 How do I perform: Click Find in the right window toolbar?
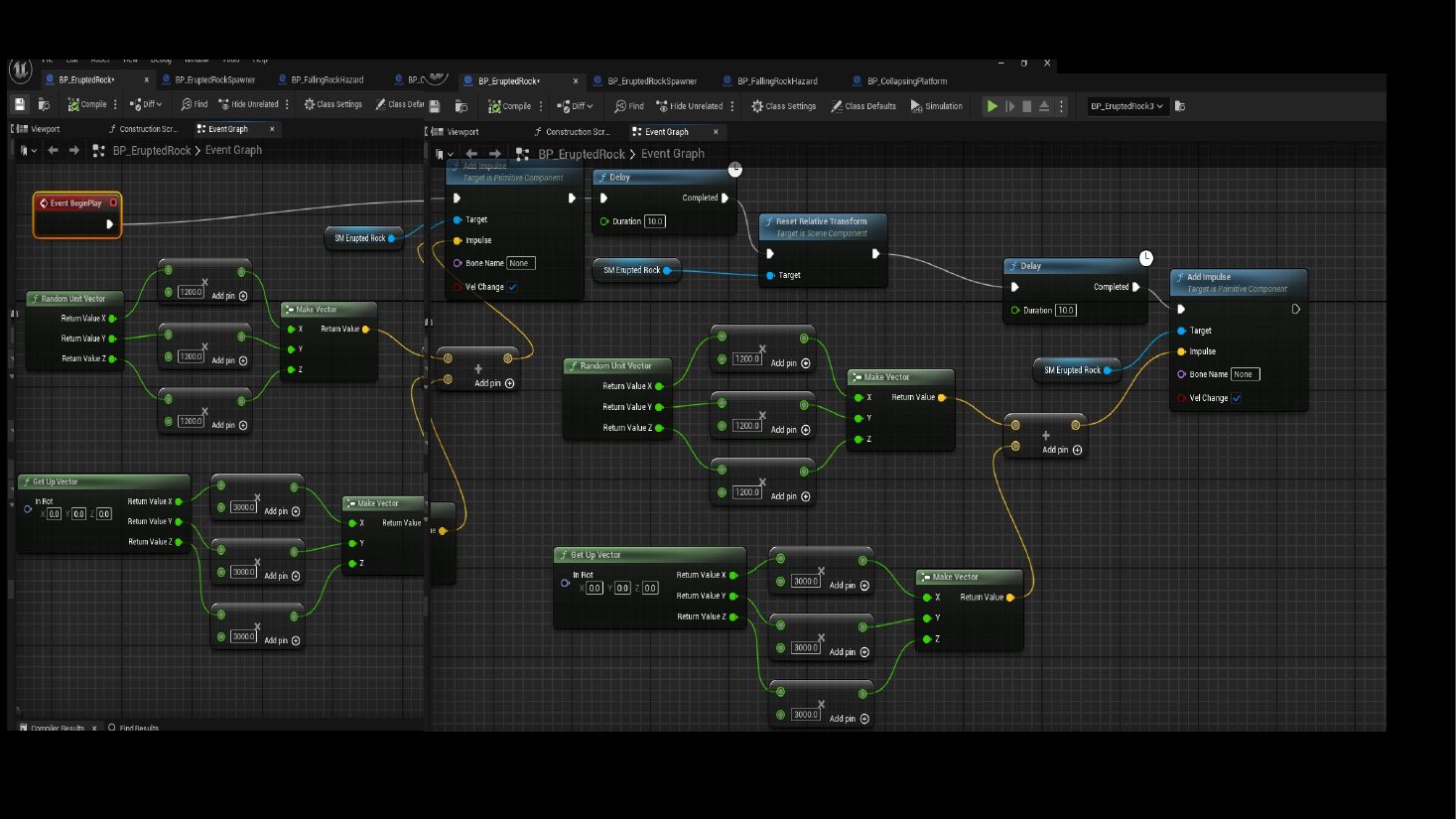(x=629, y=106)
